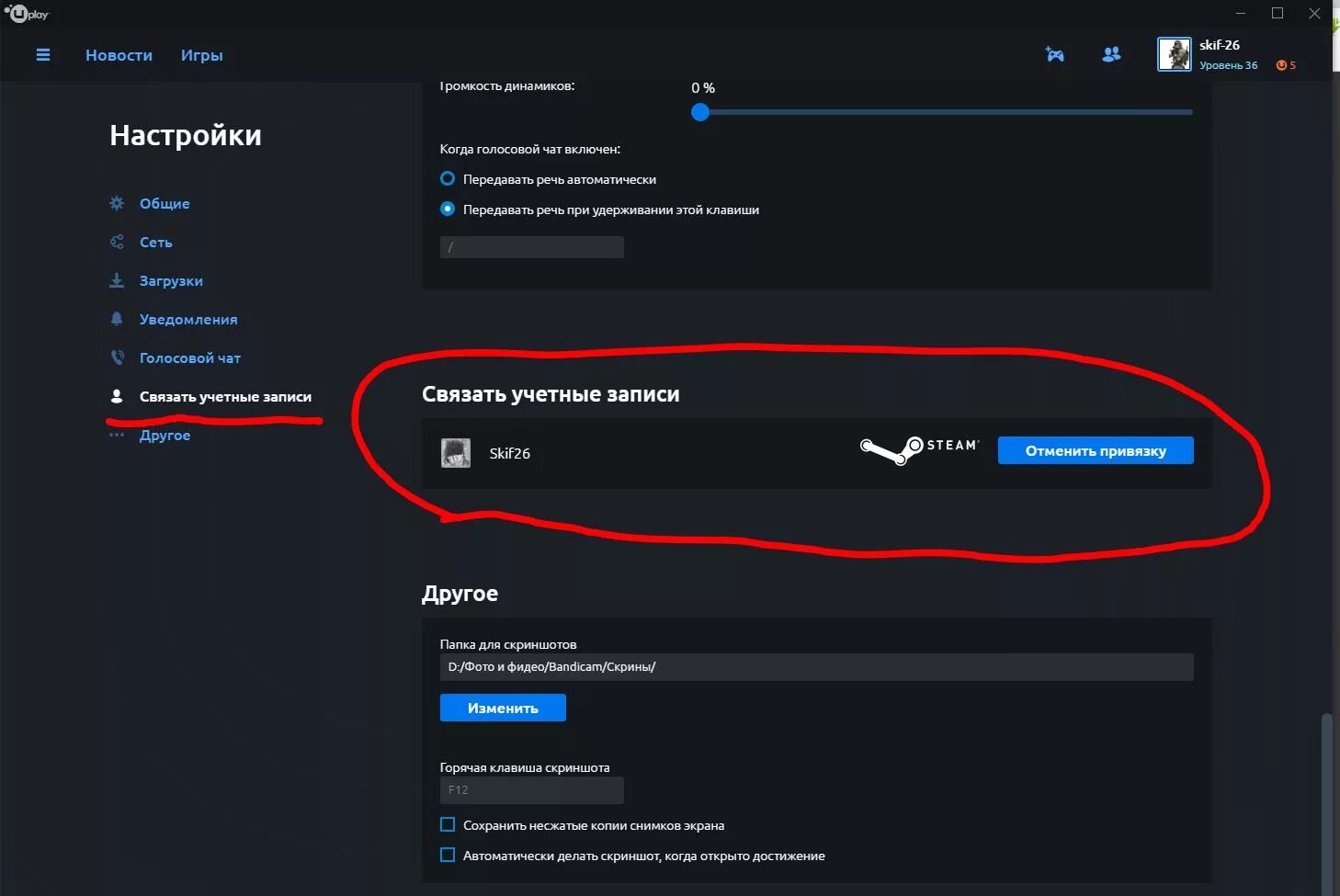Click the Units coin icon showing 5
Viewport: 1340px width, 896px height.
(x=1281, y=65)
